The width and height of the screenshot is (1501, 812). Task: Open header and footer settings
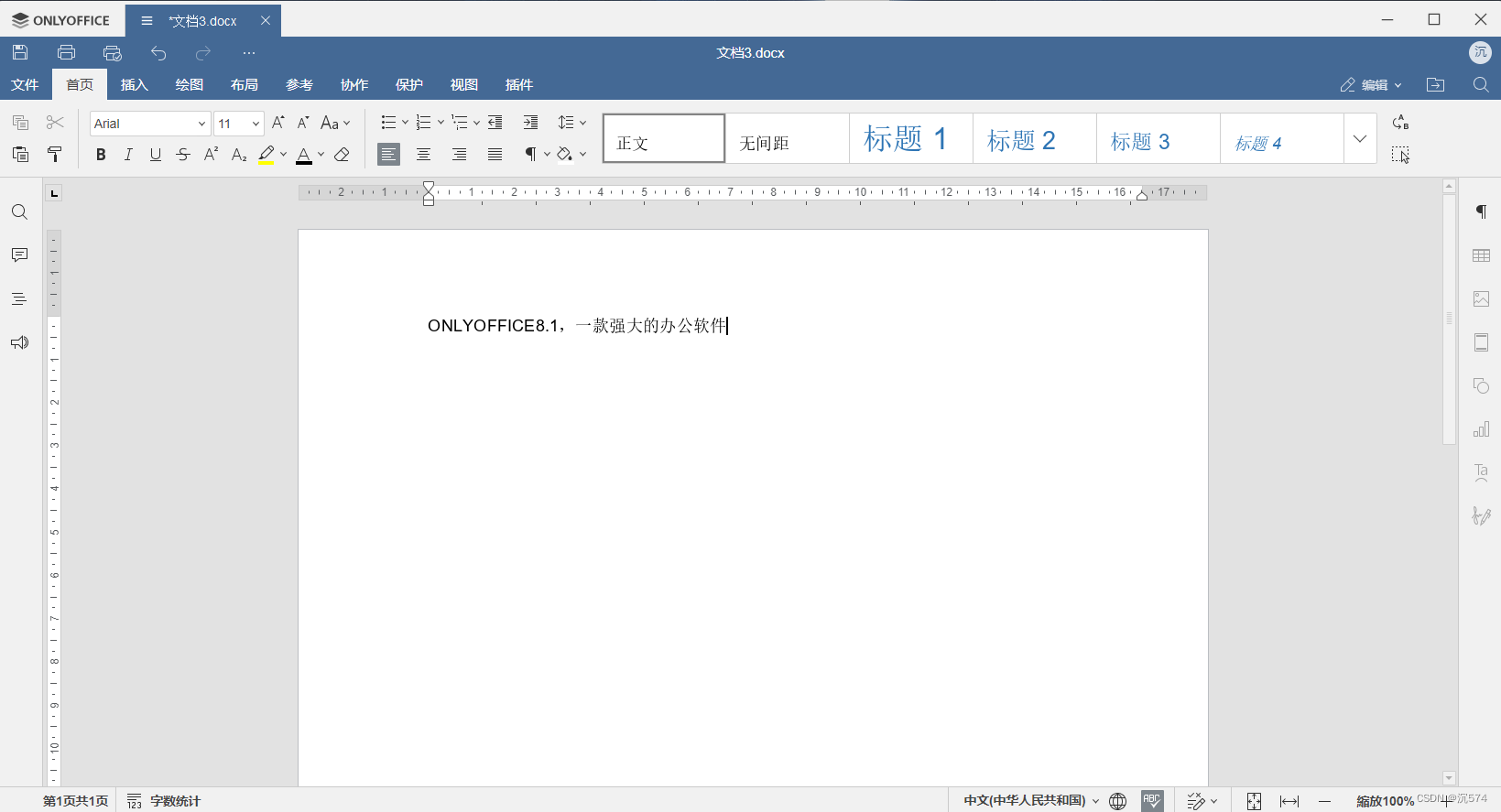pos(1481,342)
